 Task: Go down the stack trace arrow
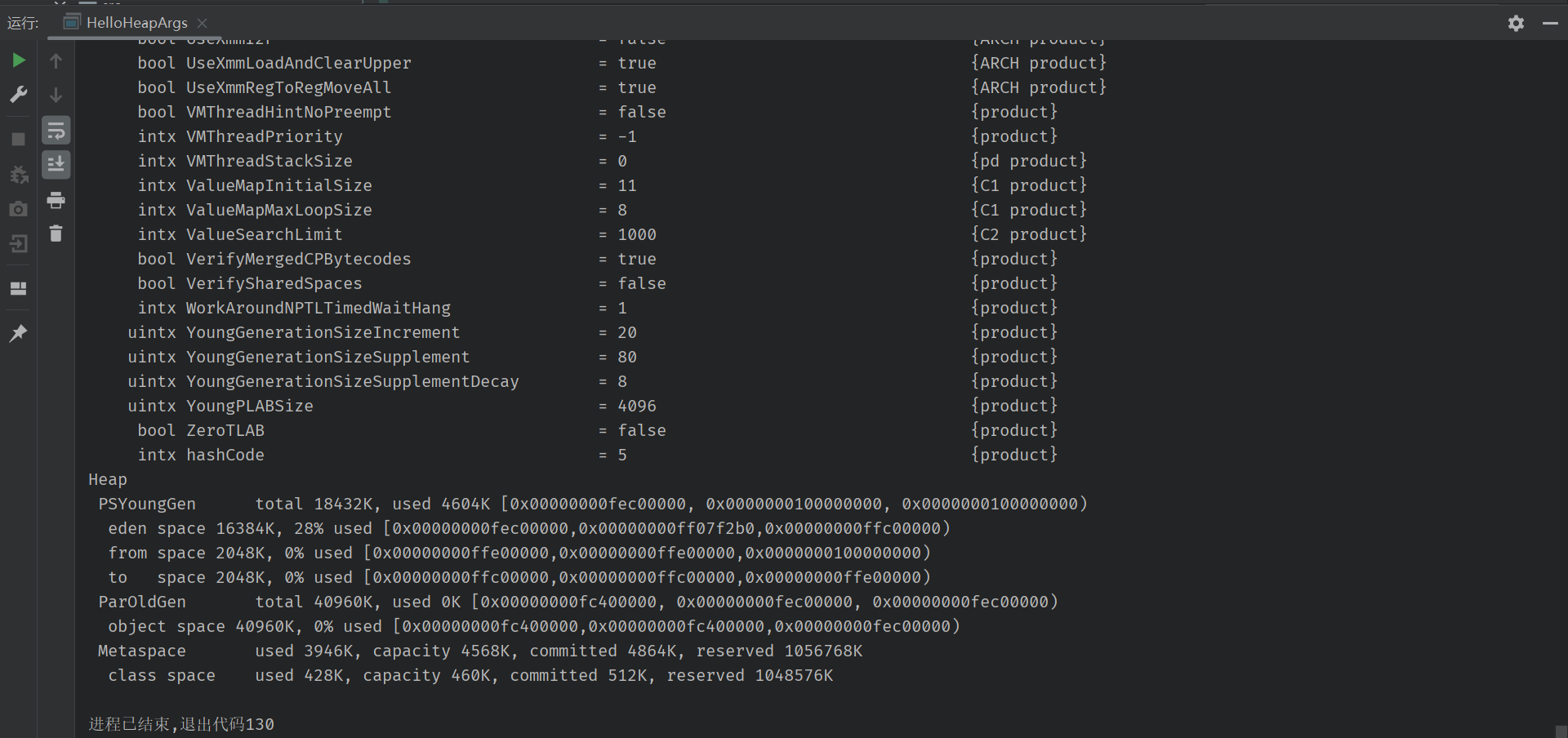tap(56, 96)
